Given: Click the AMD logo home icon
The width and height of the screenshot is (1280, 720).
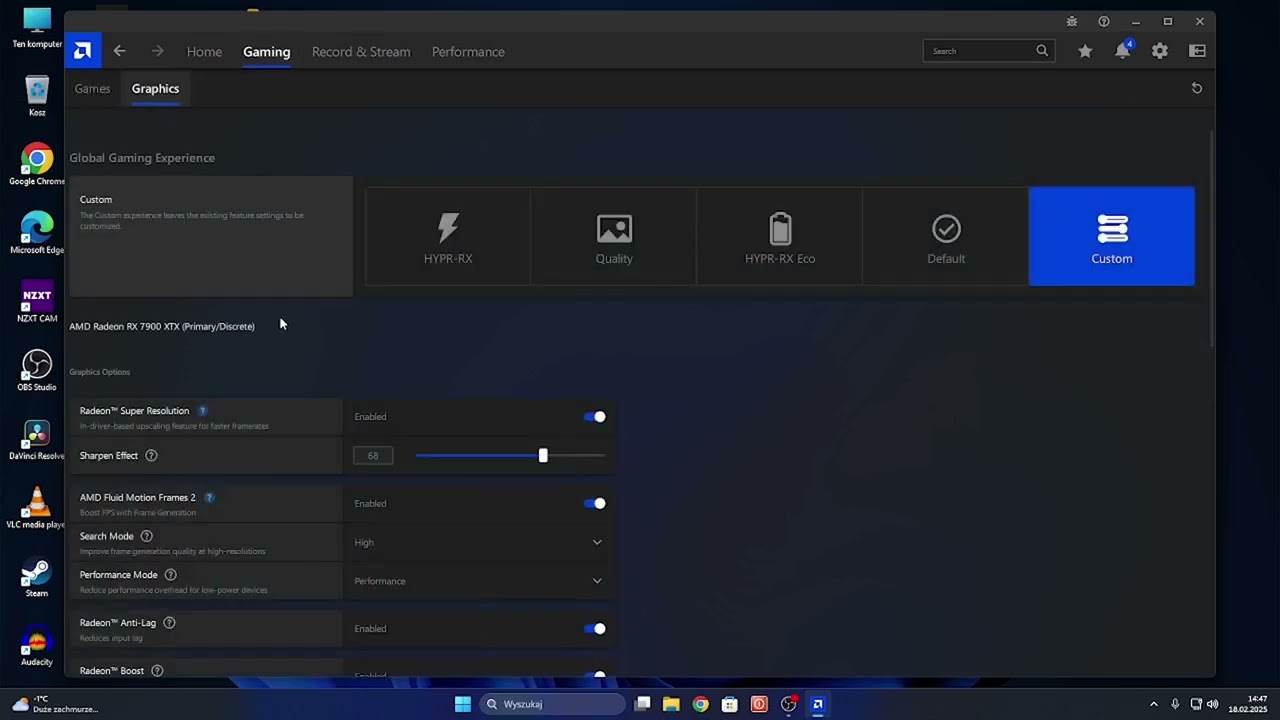Looking at the screenshot, I should point(83,51).
